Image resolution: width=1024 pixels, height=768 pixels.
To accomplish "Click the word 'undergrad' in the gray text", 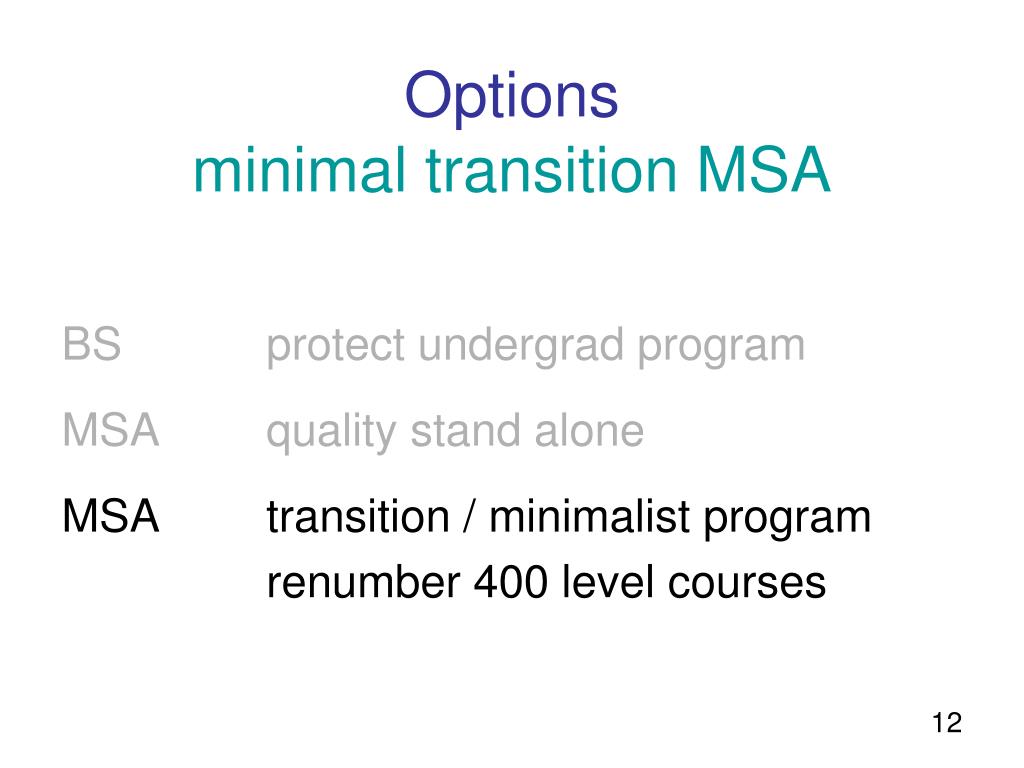I will coord(521,347).
